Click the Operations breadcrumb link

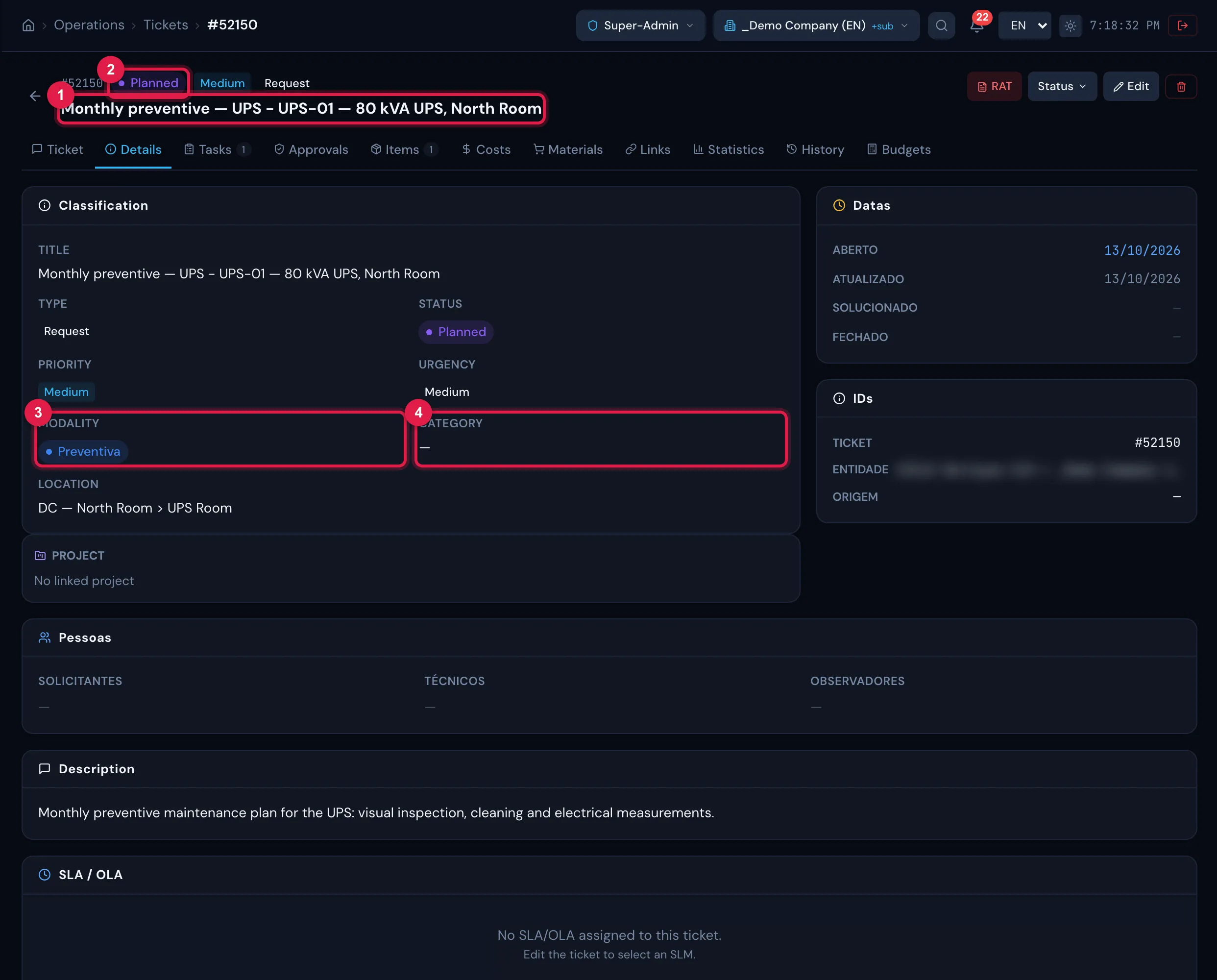coord(89,25)
